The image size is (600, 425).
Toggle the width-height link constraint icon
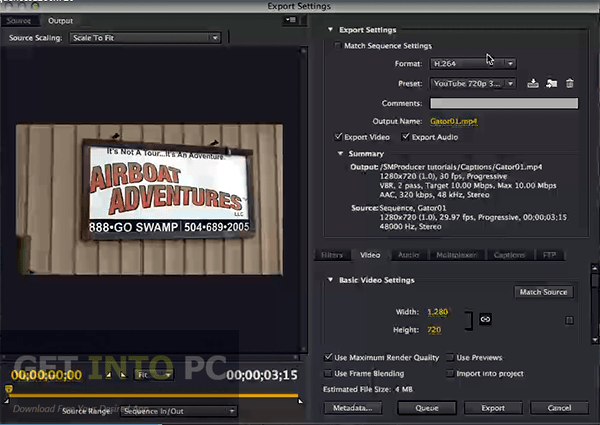click(x=485, y=319)
